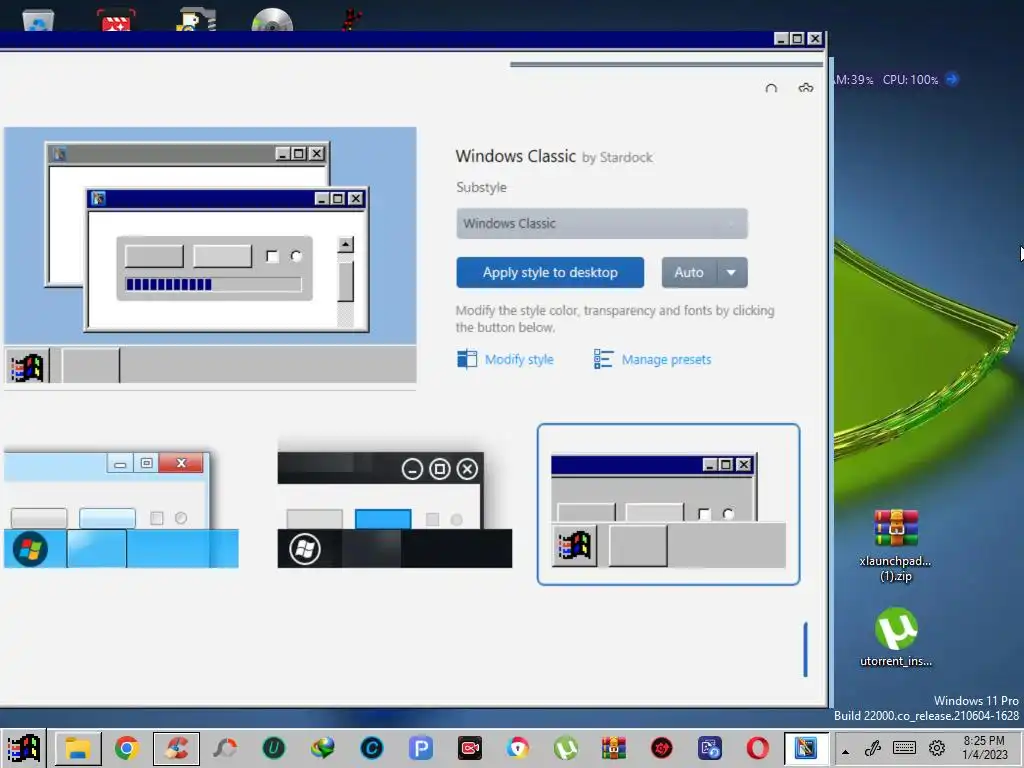The height and width of the screenshot is (768, 1024).
Task: Open the red circular gear app in taskbar
Action: [662, 748]
